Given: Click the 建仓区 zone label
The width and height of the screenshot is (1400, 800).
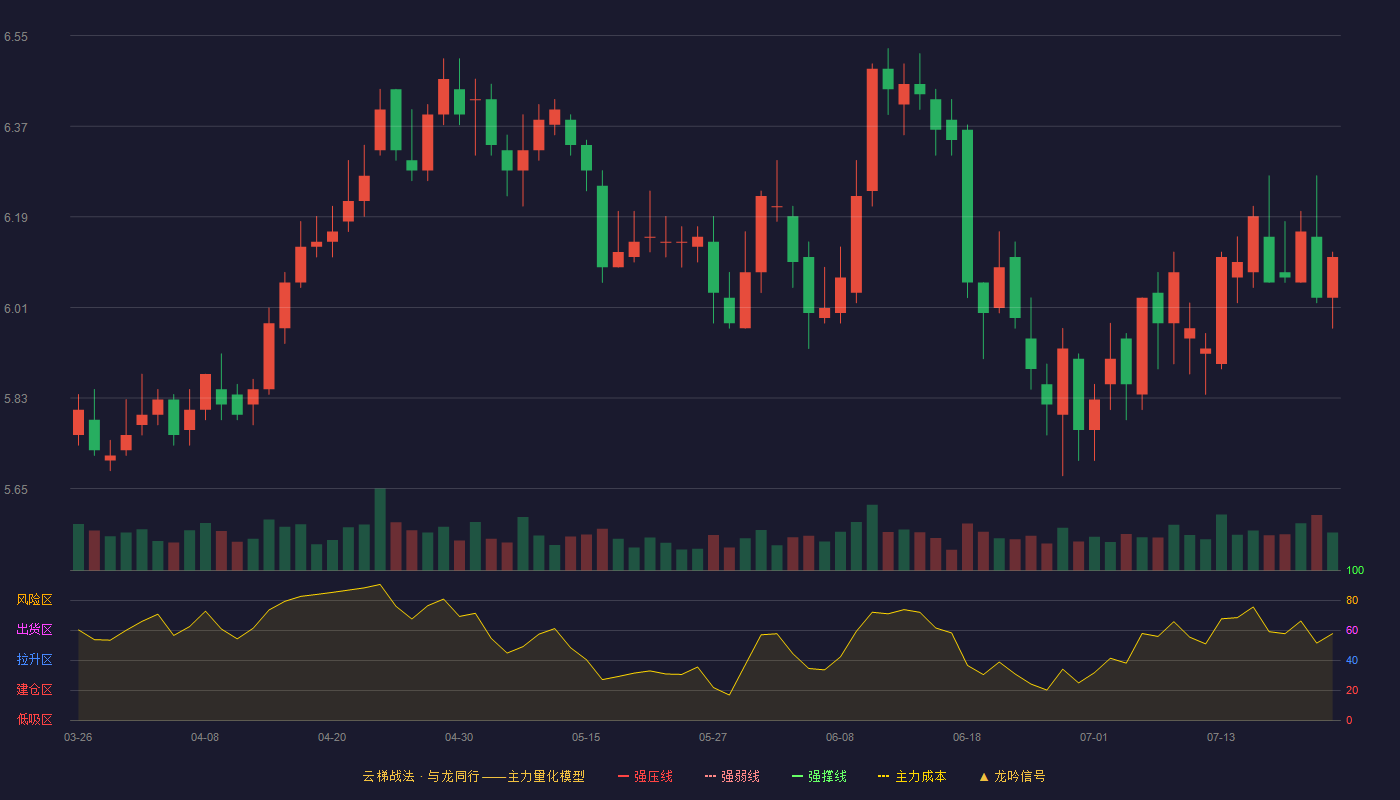Looking at the screenshot, I should click(35, 690).
